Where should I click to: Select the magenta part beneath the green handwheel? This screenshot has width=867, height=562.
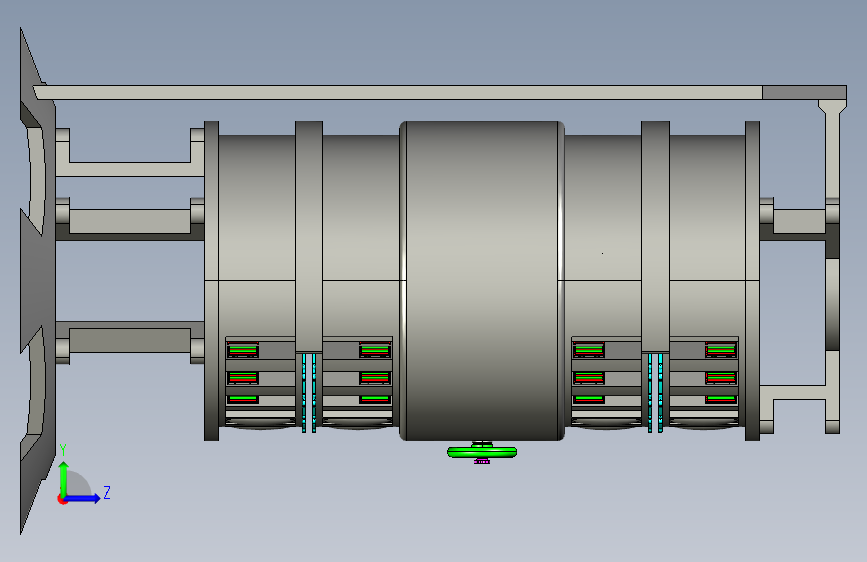[482, 461]
